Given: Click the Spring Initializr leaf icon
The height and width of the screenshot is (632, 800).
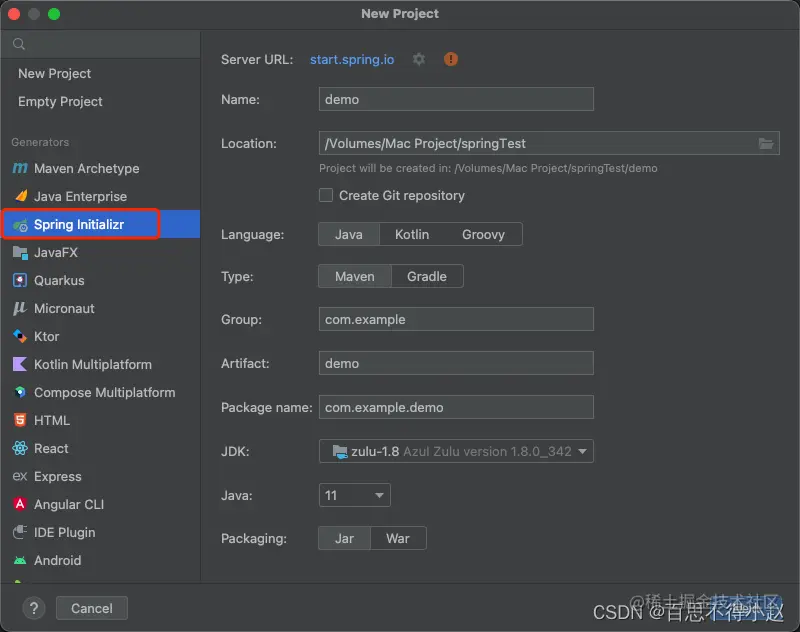Looking at the screenshot, I should click(20, 224).
